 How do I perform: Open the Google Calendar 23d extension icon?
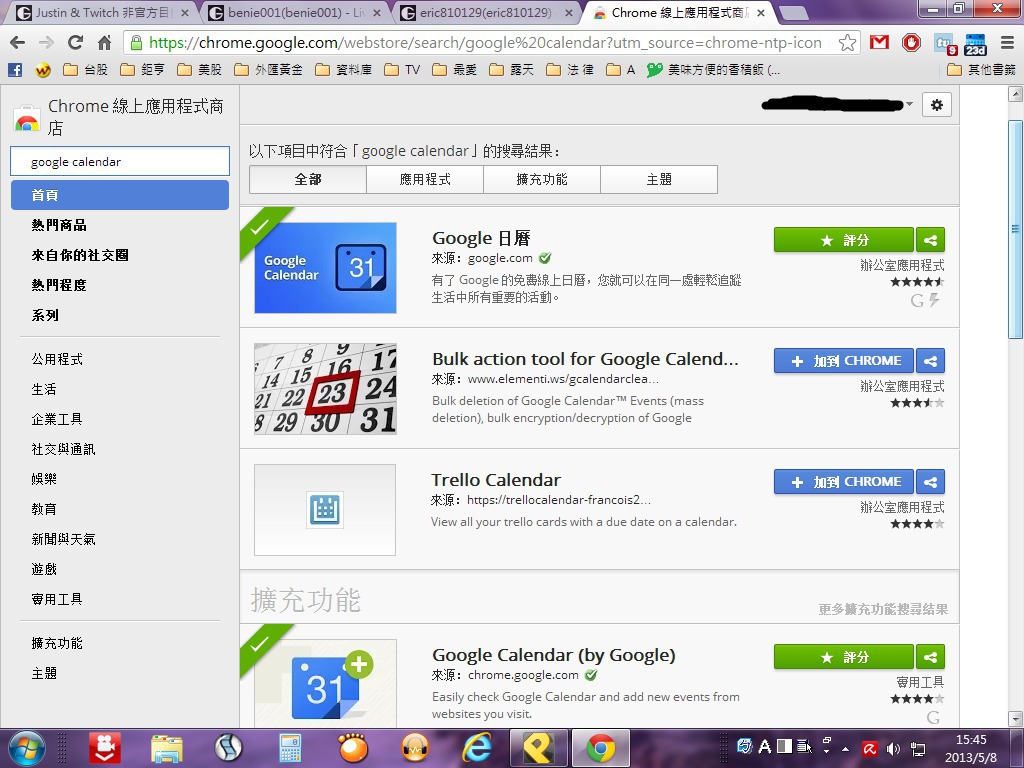tap(975, 44)
